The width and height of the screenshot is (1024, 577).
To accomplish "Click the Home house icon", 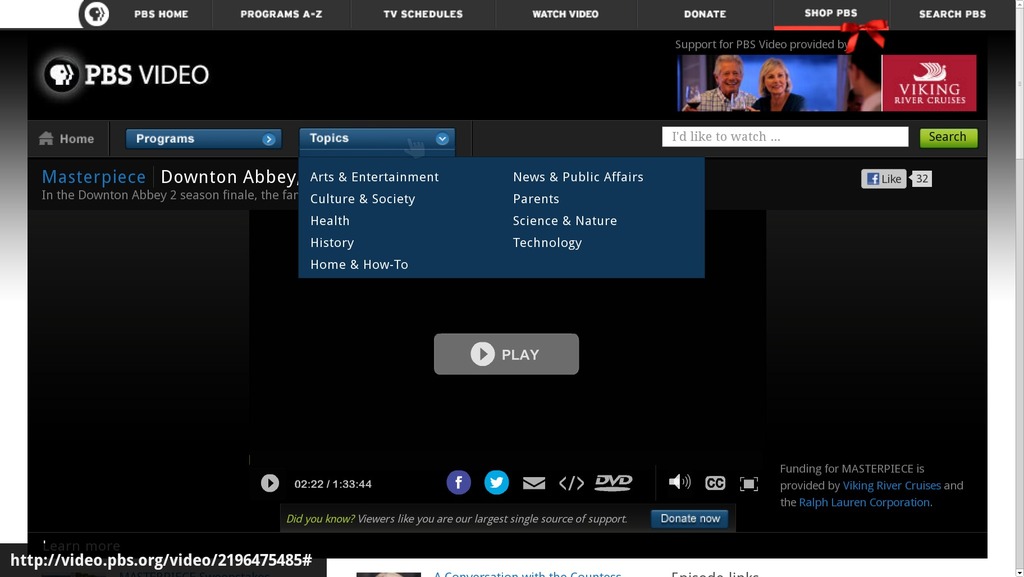I will coord(46,138).
